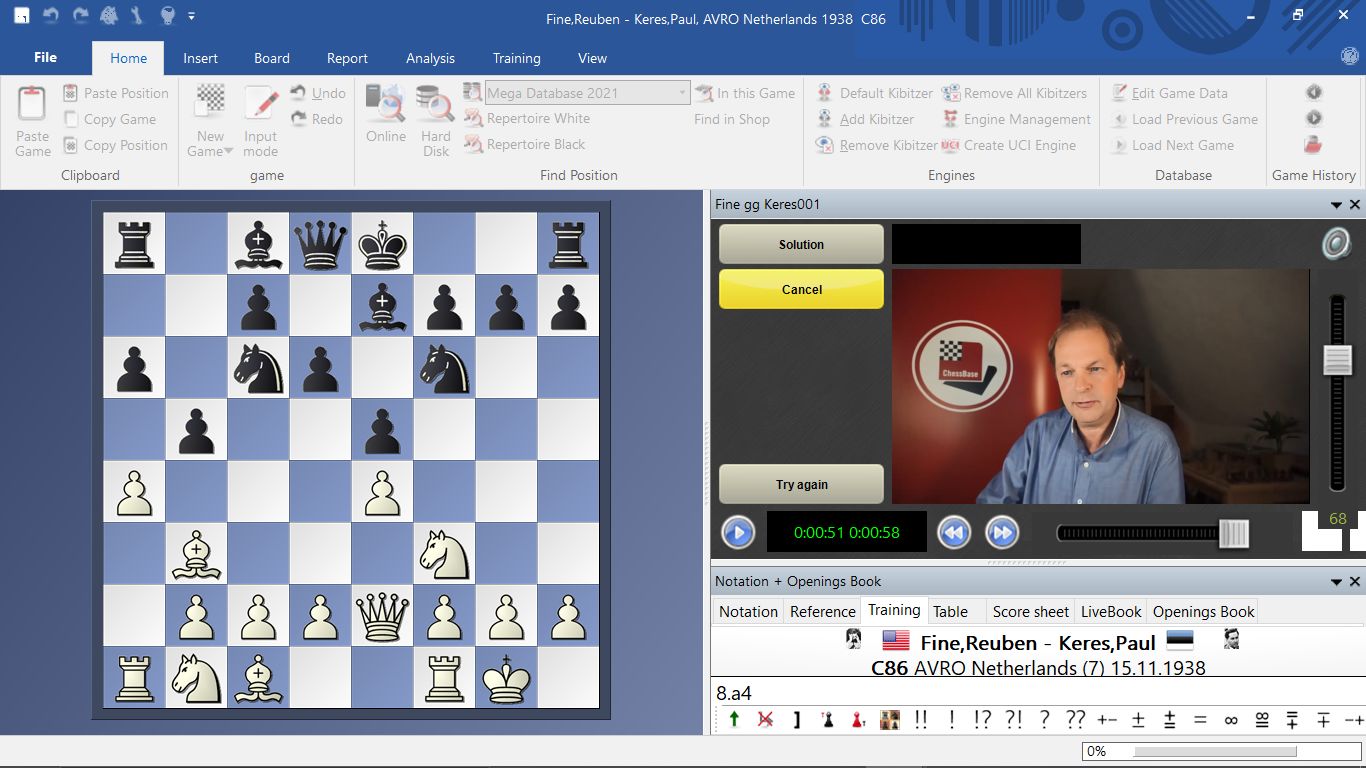1366x768 pixels.
Task: Click the Try again button
Action: tap(801, 484)
